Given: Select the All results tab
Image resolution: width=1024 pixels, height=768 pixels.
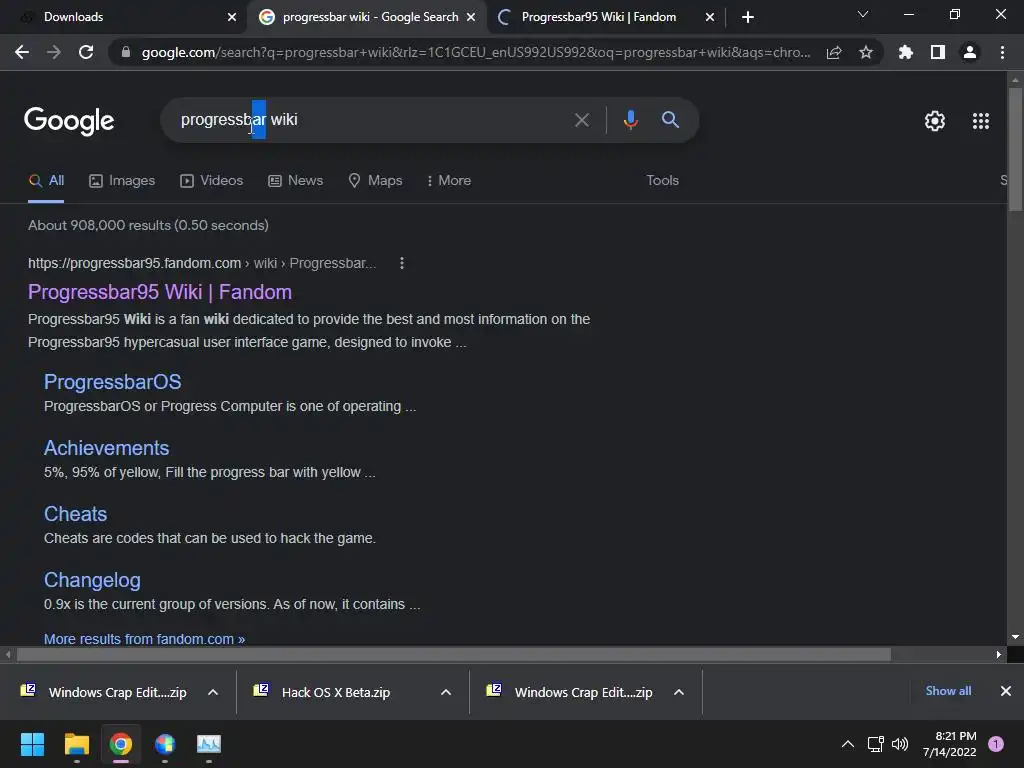Looking at the screenshot, I should click(46, 181).
